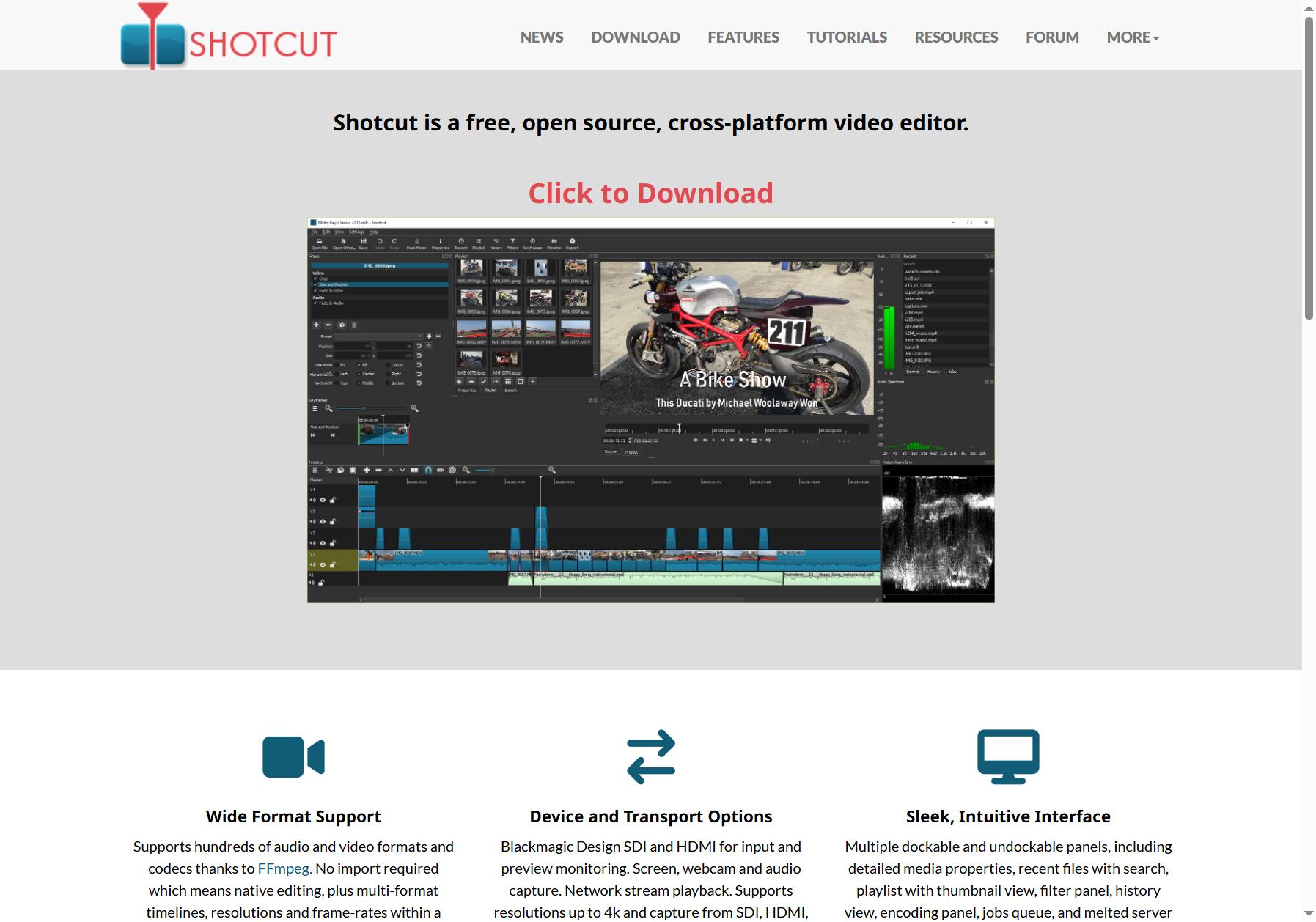Click the 'Shotcut is a free, open source' headline
The width and height of the screenshot is (1316, 922).
click(x=651, y=122)
